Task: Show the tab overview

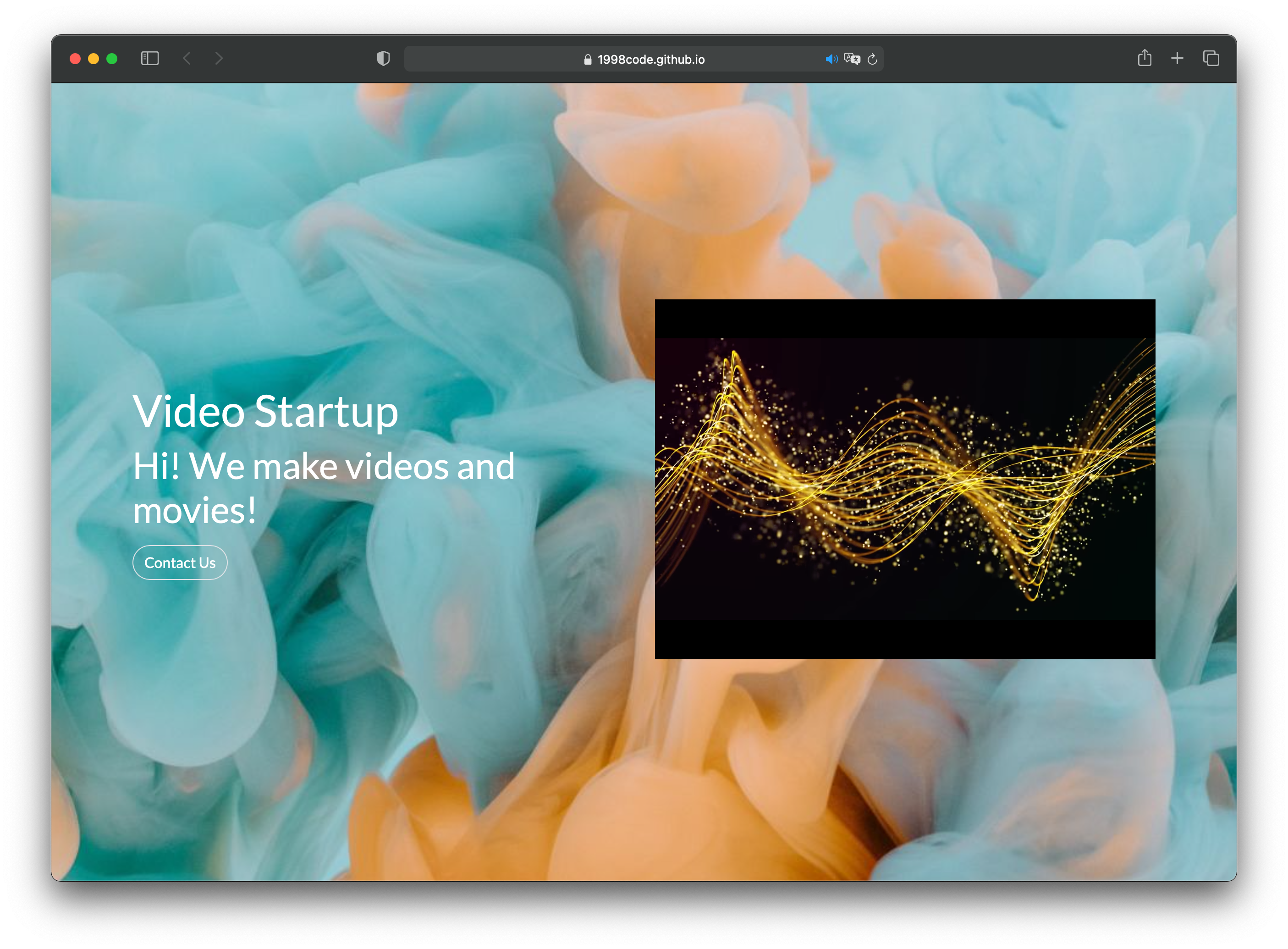Action: coord(1211,58)
